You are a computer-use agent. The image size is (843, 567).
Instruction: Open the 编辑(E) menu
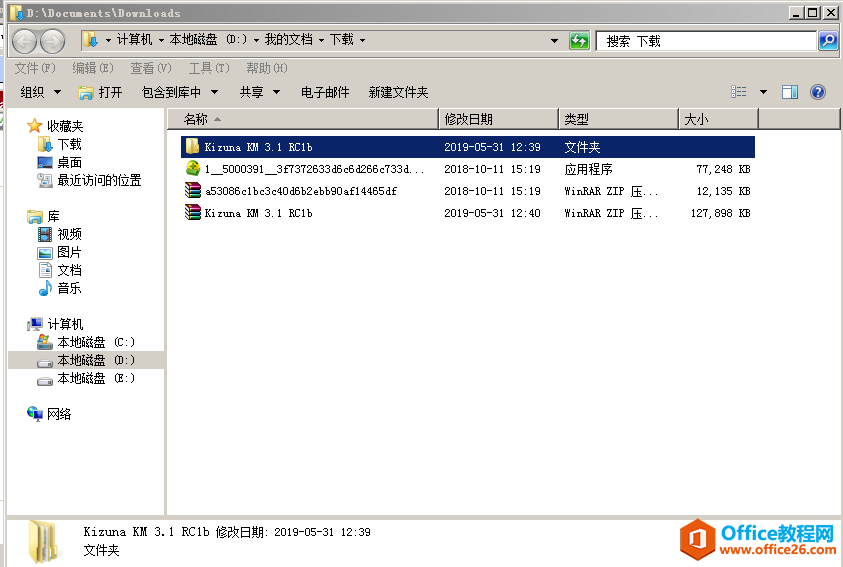coord(93,68)
